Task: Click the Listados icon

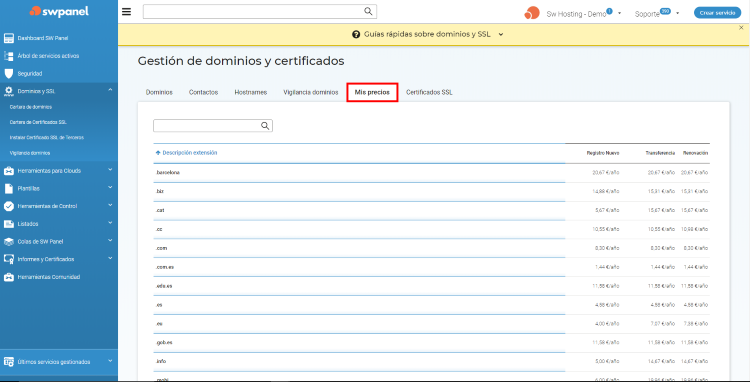Action: pos(9,224)
